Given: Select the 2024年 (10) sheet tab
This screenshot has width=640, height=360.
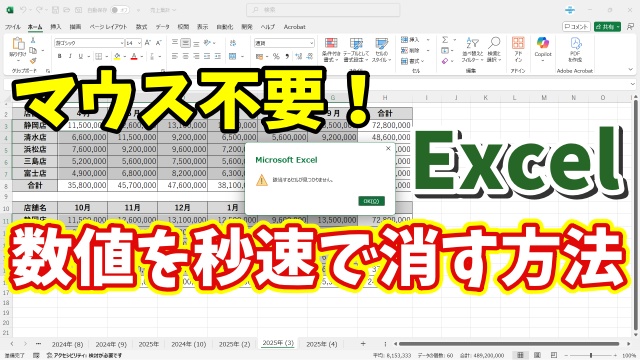Looking at the screenshot, I should [188, 344].
